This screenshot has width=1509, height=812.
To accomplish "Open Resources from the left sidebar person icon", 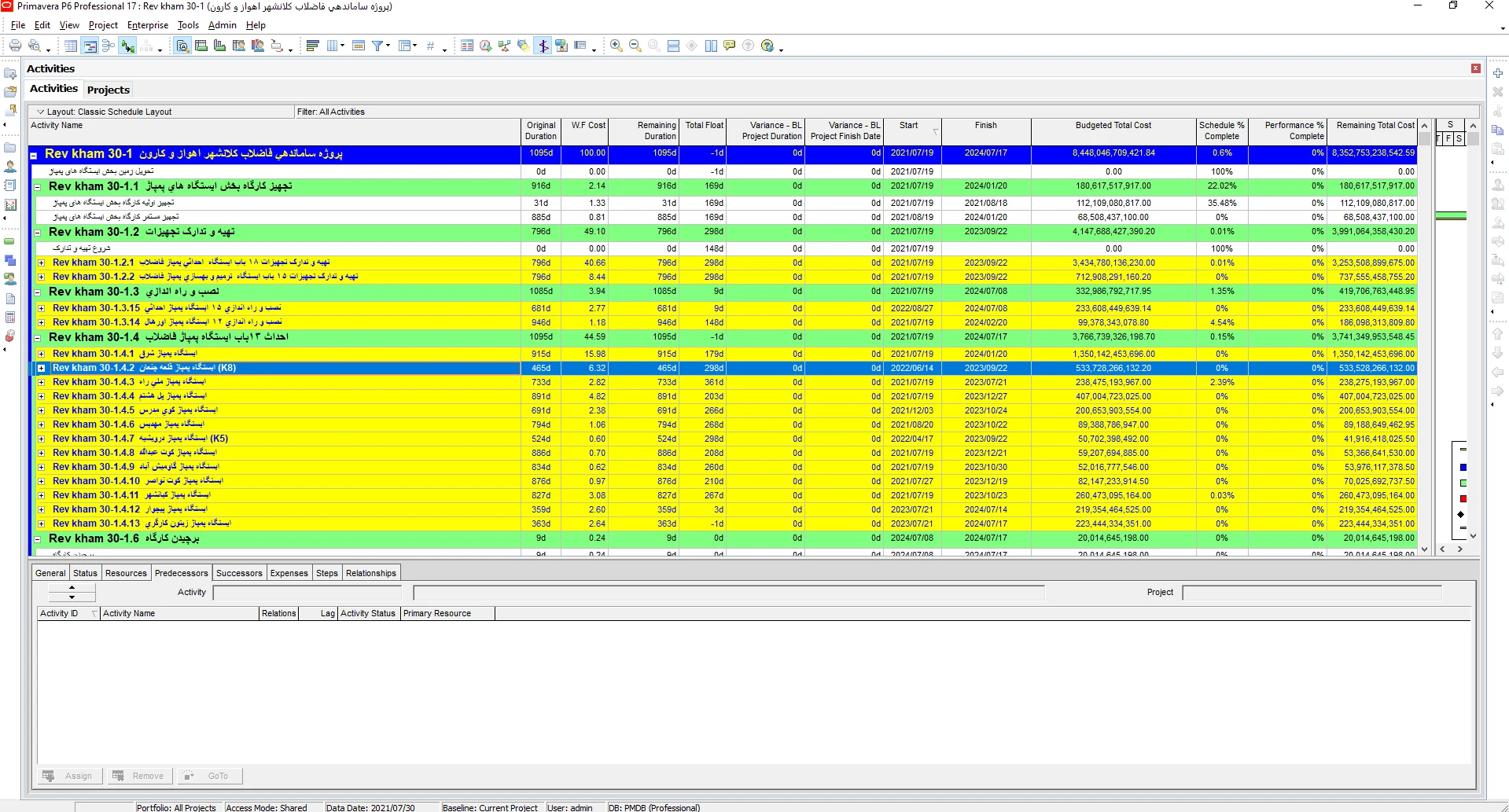I will (x=10, y=167).
